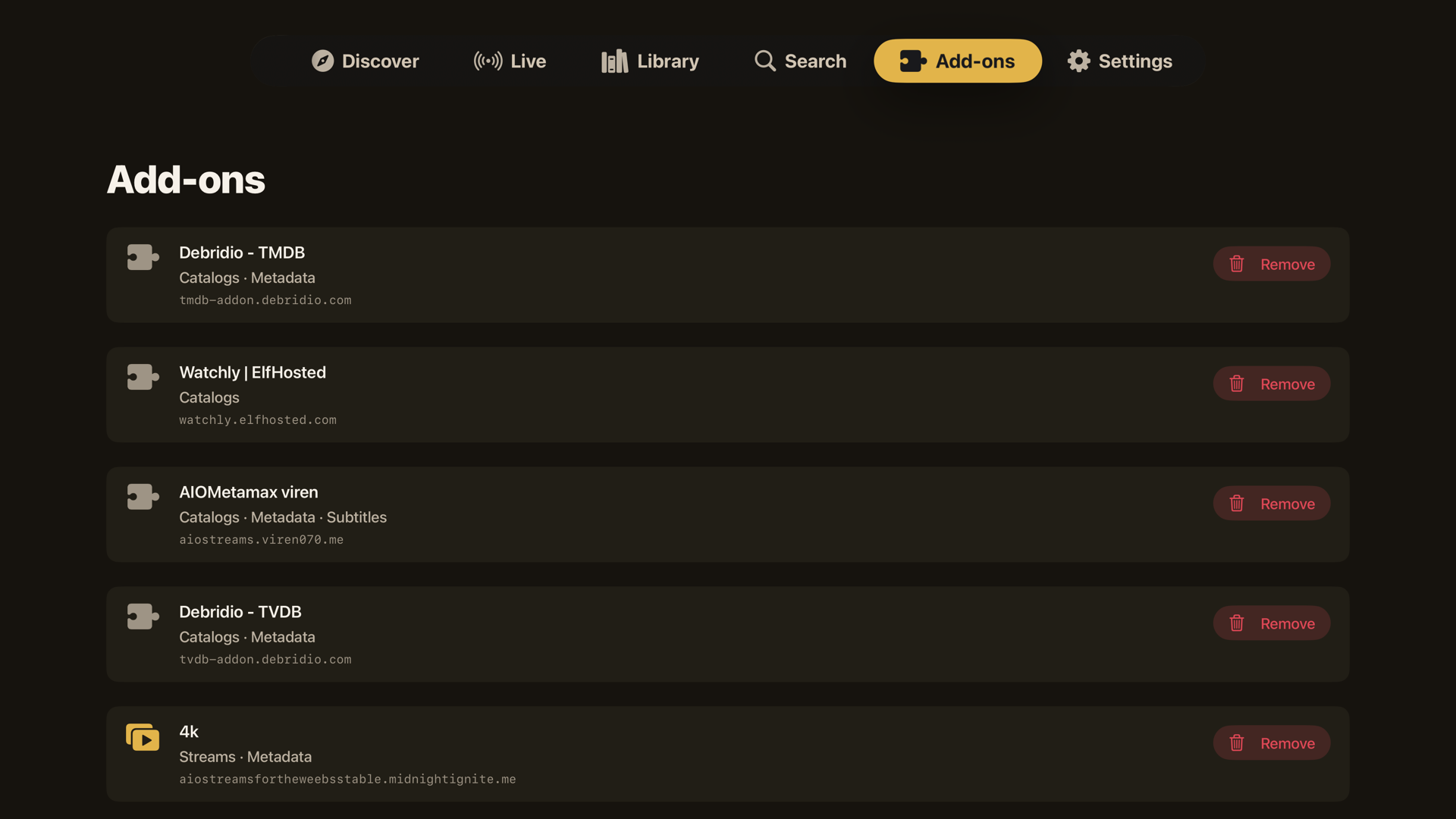This screenshot has width=1456, height=819.
Task: Select the Debridio - TMDB title
Action: (x=242, y=253)
